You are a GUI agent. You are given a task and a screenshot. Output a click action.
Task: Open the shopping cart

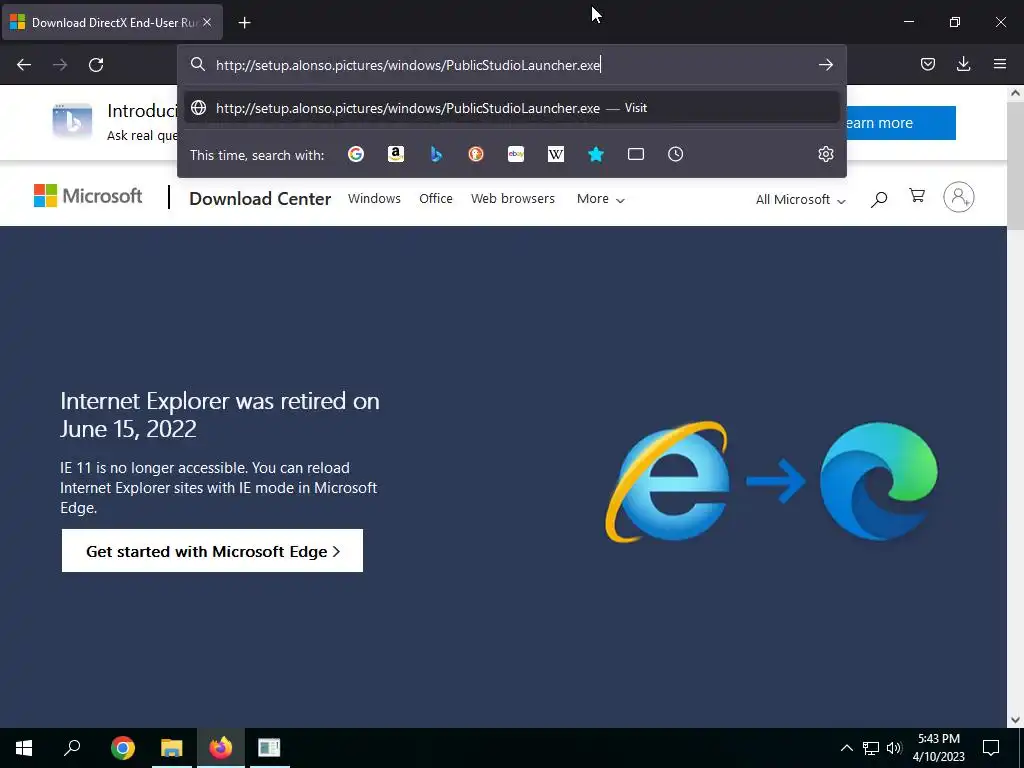click(917, 195)
